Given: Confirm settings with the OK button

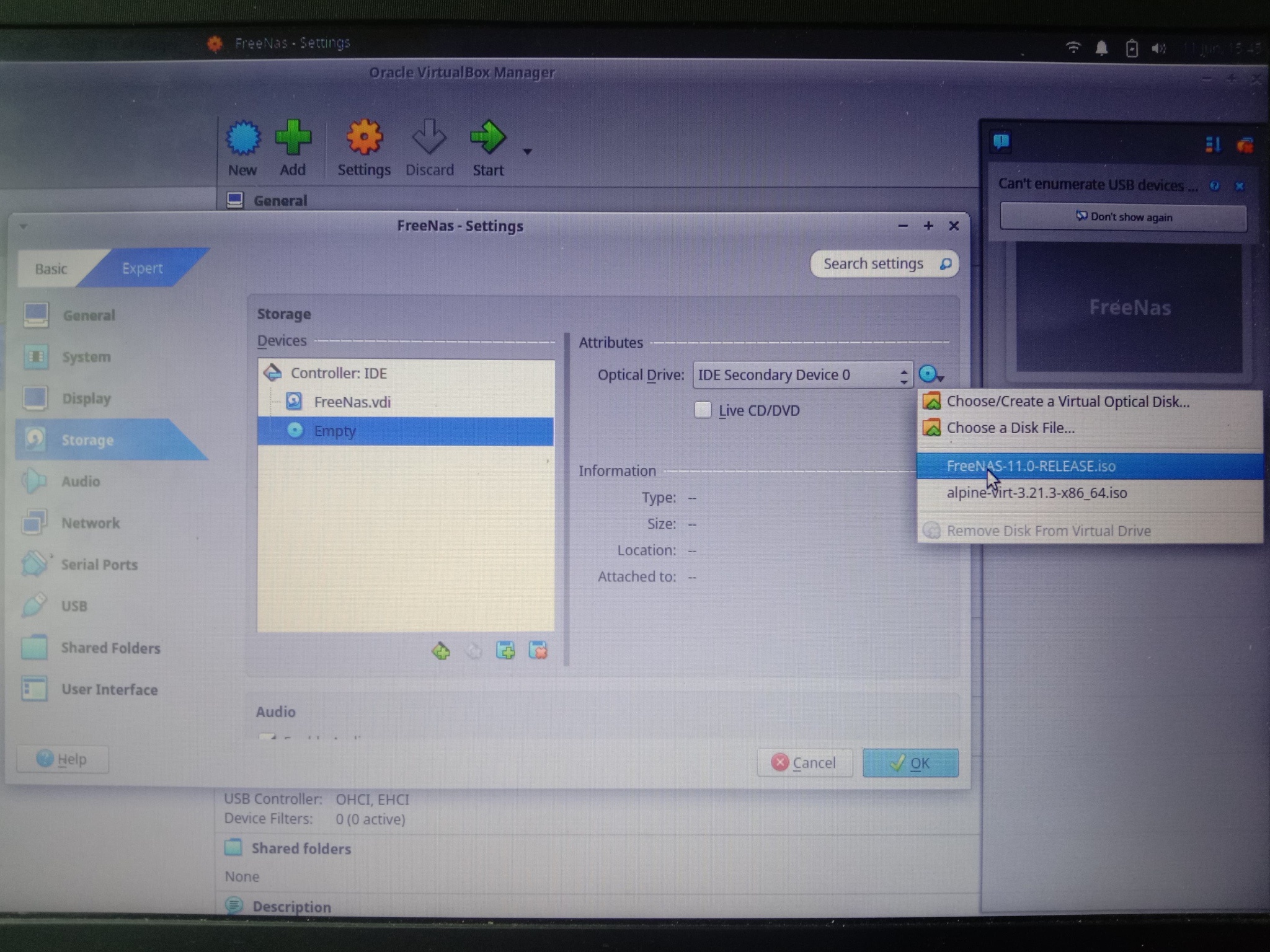Looking at the screenshot, I should point(910,763).
